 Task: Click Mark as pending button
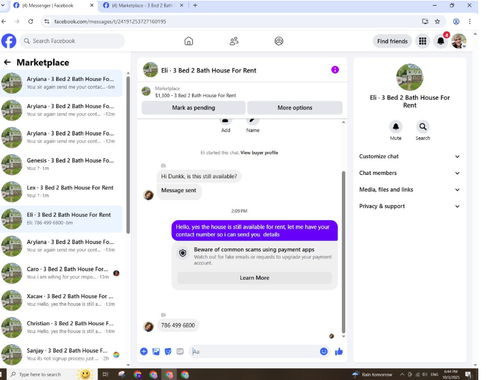click(193, 108)
